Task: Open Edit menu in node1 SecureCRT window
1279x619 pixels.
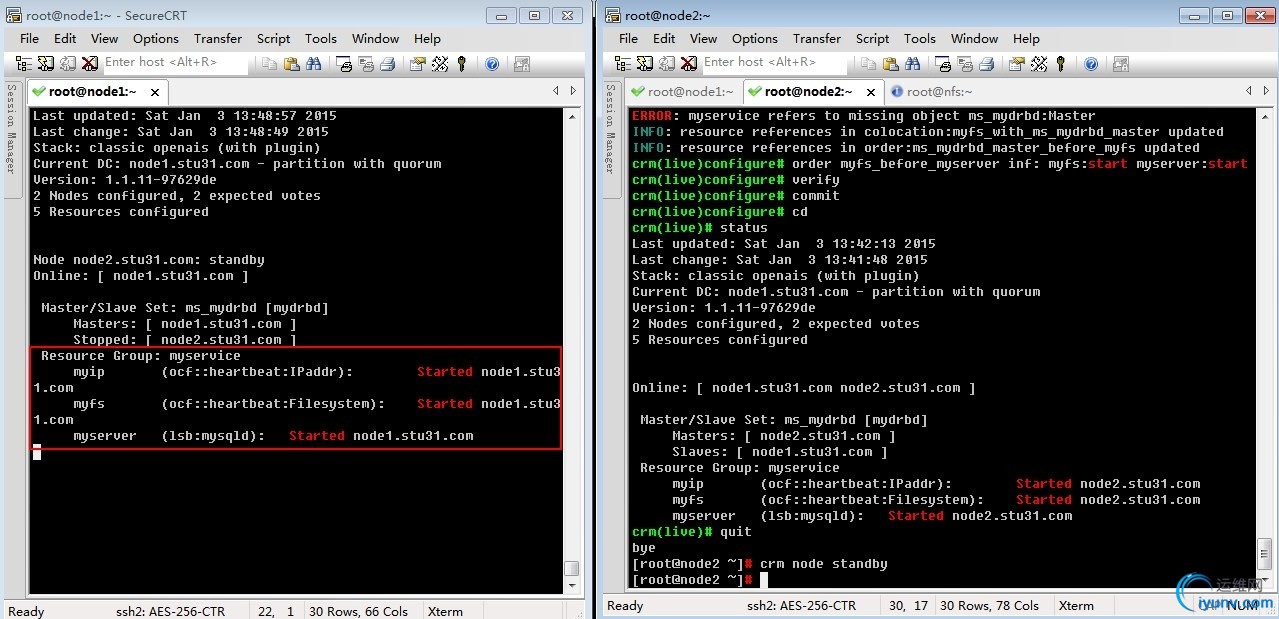Action: tap(65, 38)
